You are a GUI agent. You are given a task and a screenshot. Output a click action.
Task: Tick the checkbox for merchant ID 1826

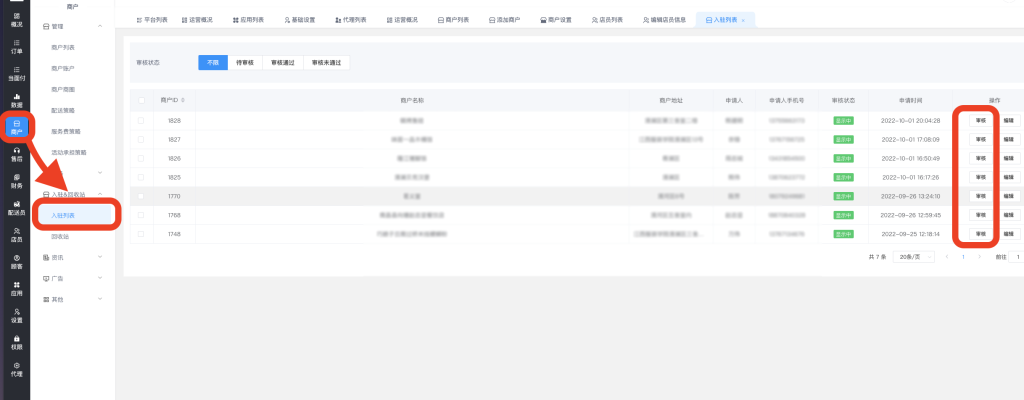[x=141, y=158]
